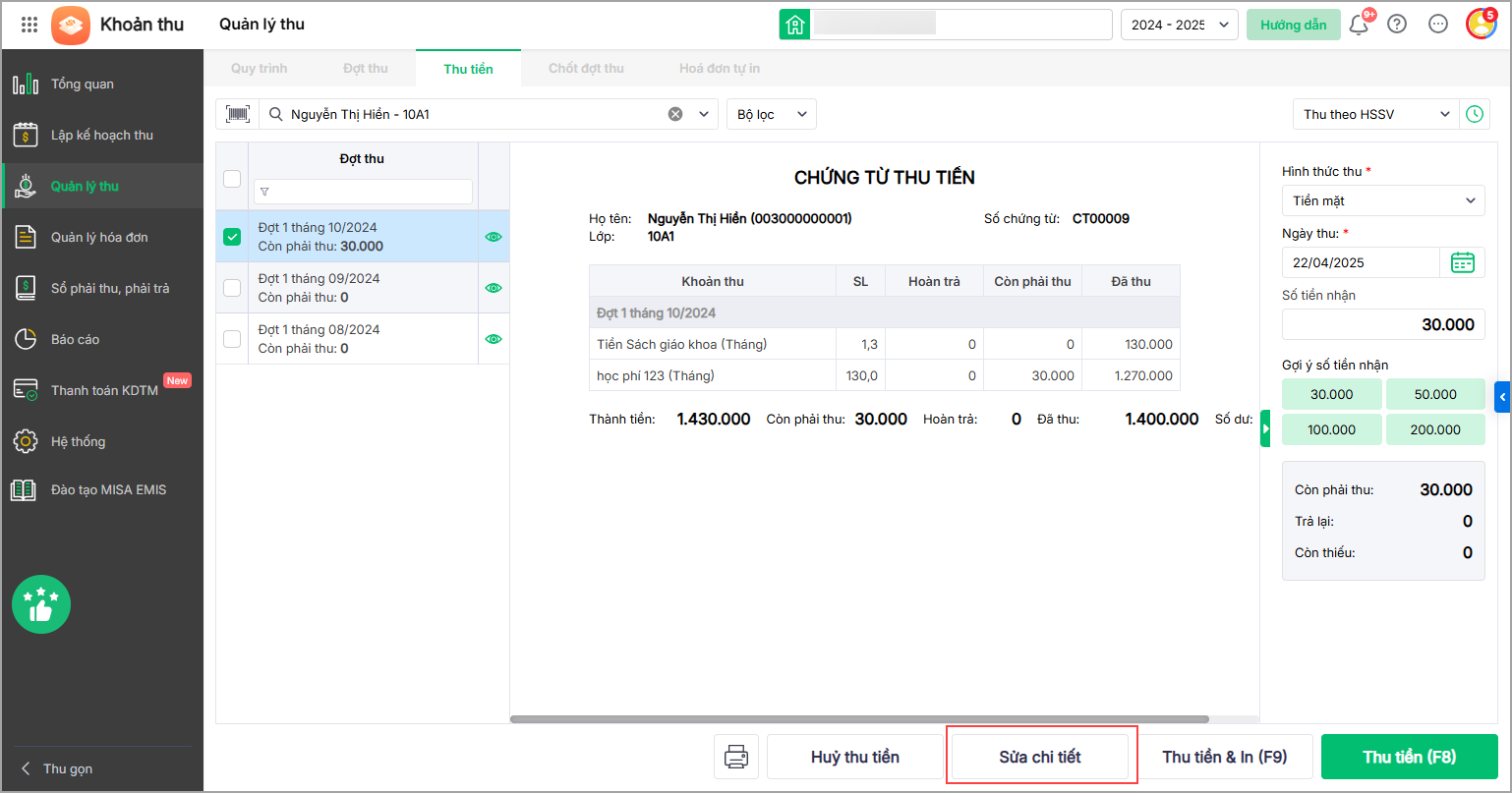Open the more options ellipsis icon
The image size is (1512, 793).
pos(1438,25)
